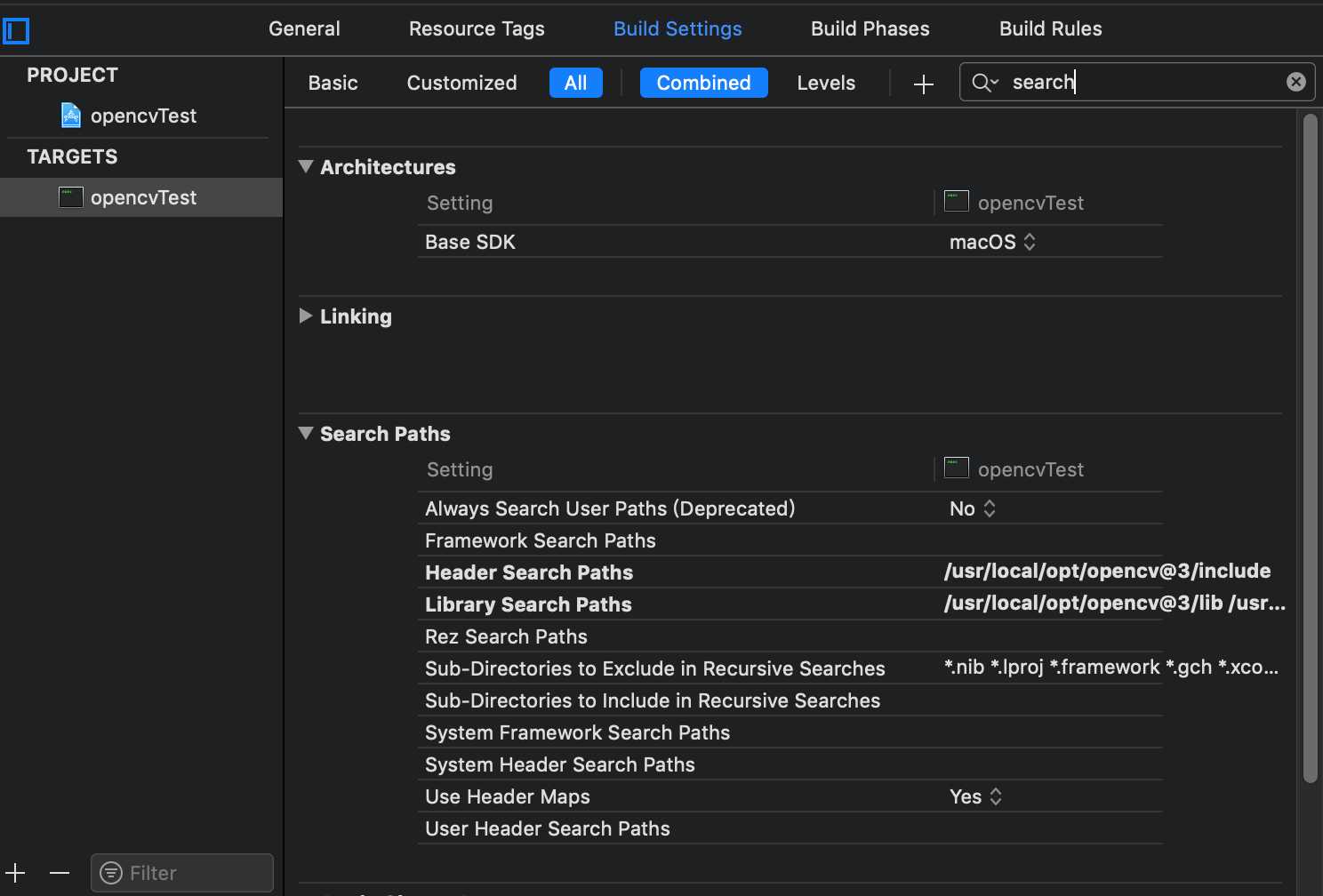Remove the selected target with minus button
The image size is (1323, 896).
[60, 873]
